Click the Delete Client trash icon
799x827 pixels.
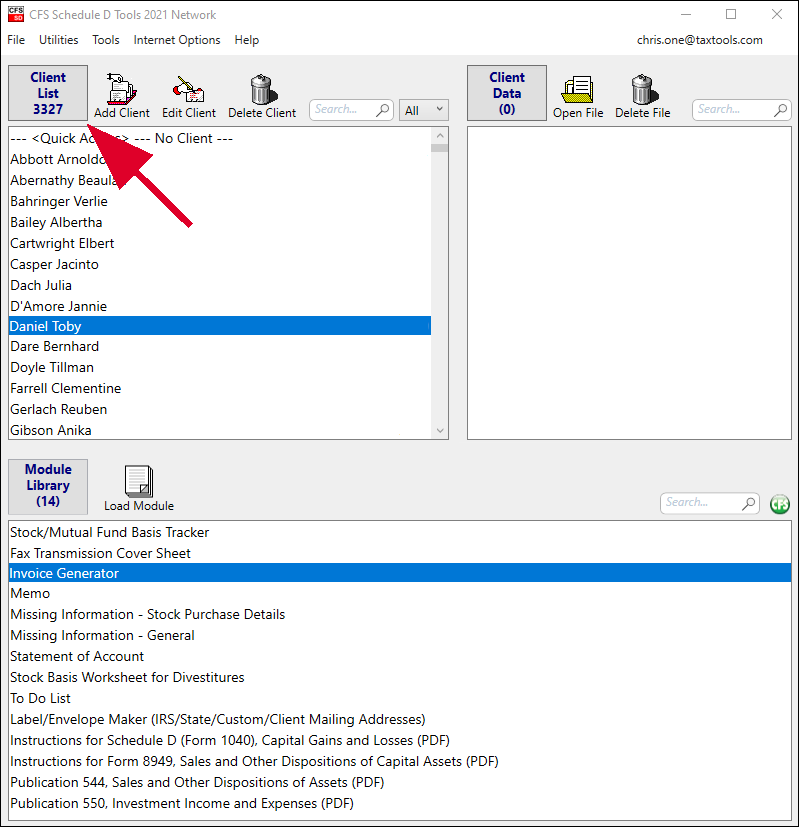point(263,89)
